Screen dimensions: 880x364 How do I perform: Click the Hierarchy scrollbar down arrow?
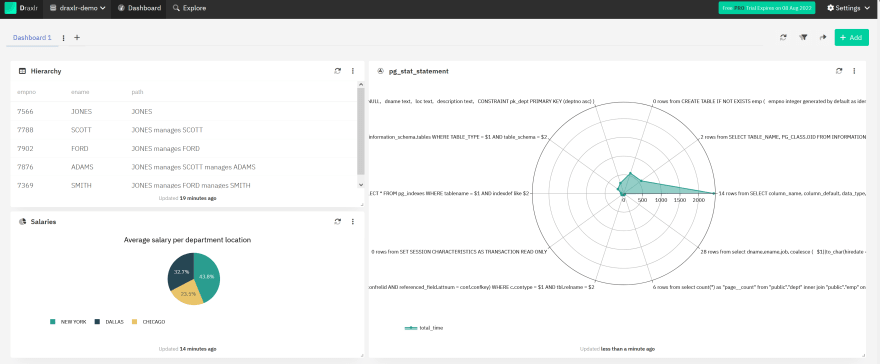[361, 185]
